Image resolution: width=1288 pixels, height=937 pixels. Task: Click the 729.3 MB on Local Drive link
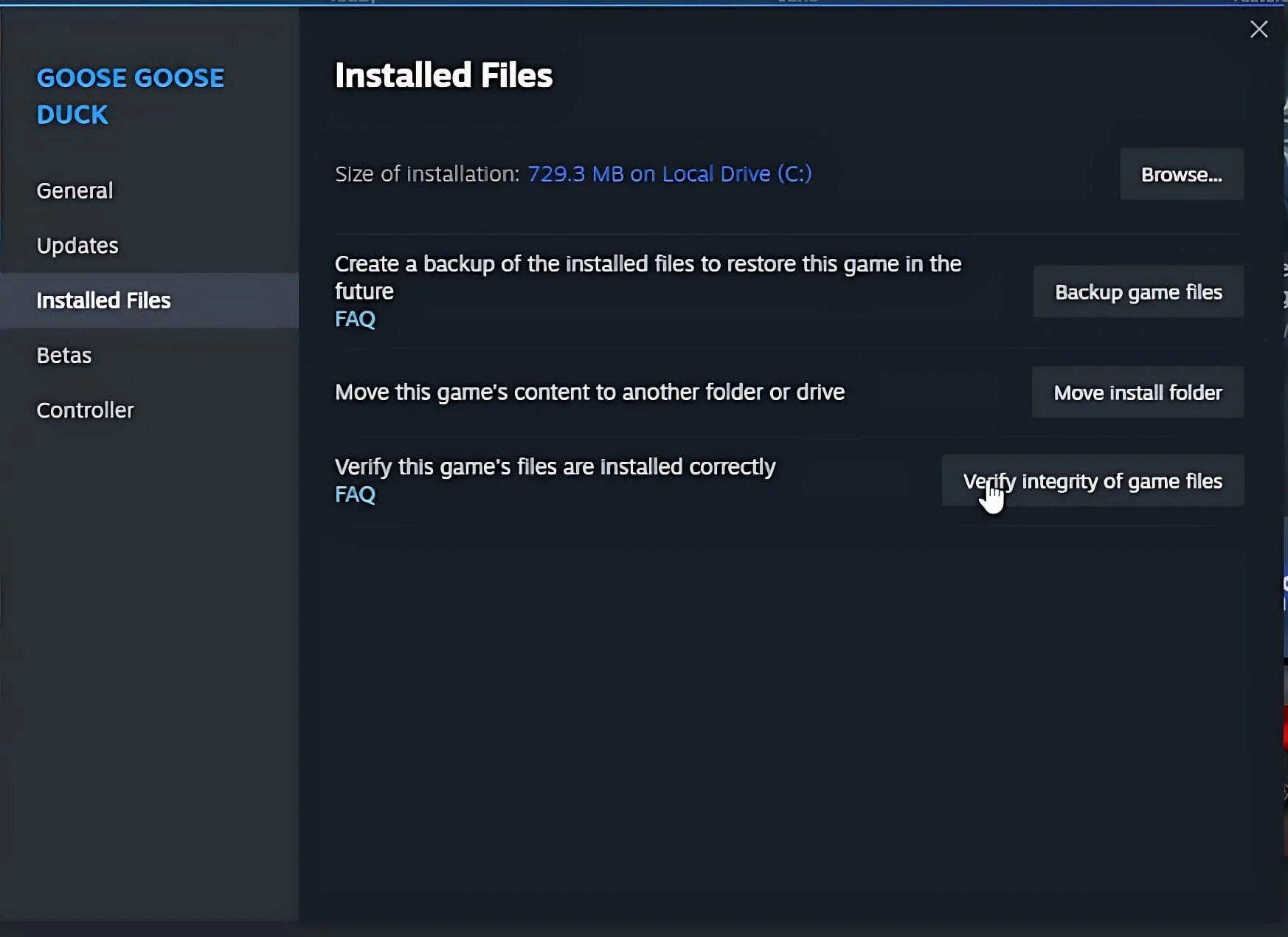(668, 174)
